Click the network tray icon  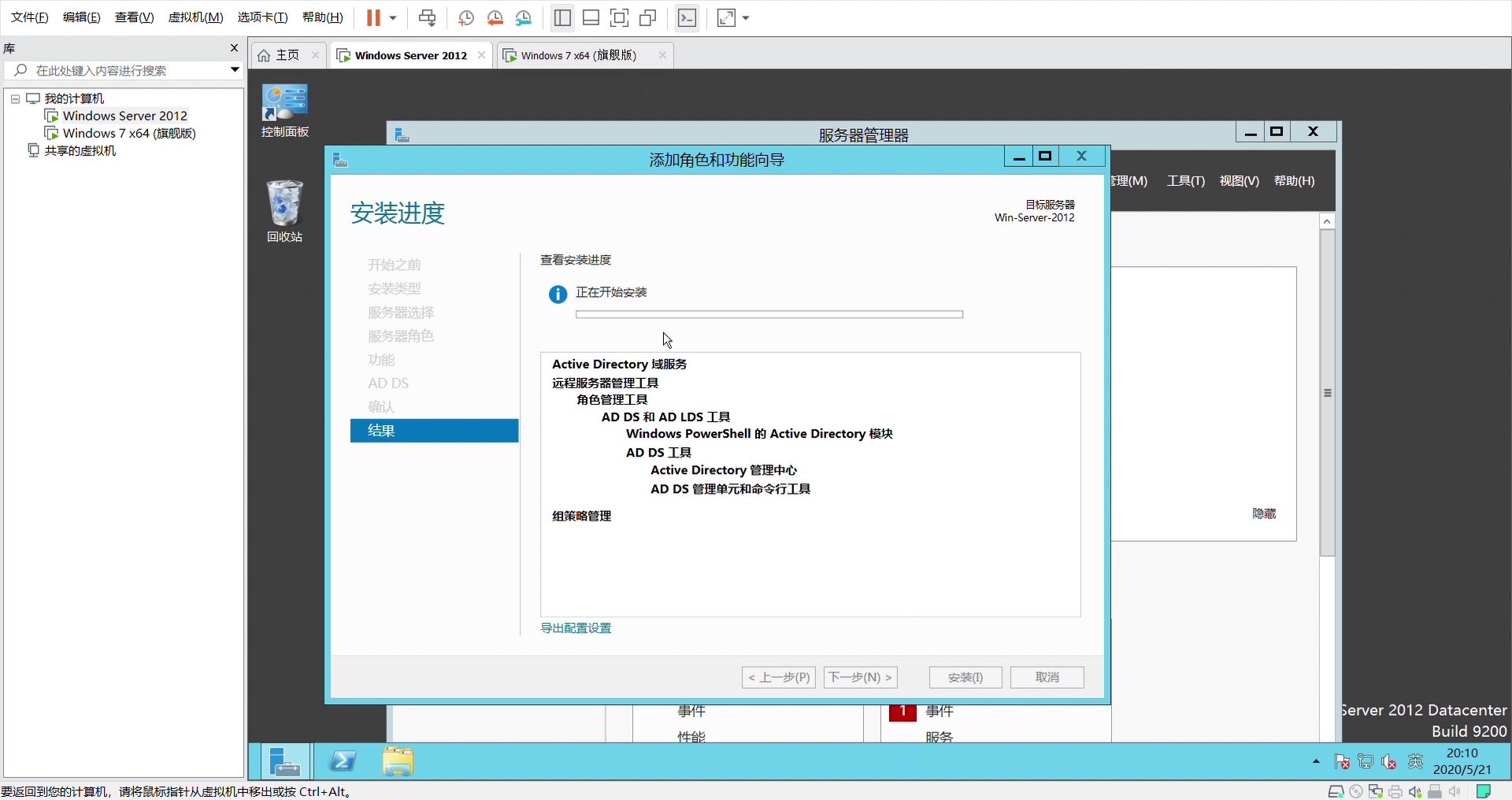pyautogui.click(x=1366, y=761)
